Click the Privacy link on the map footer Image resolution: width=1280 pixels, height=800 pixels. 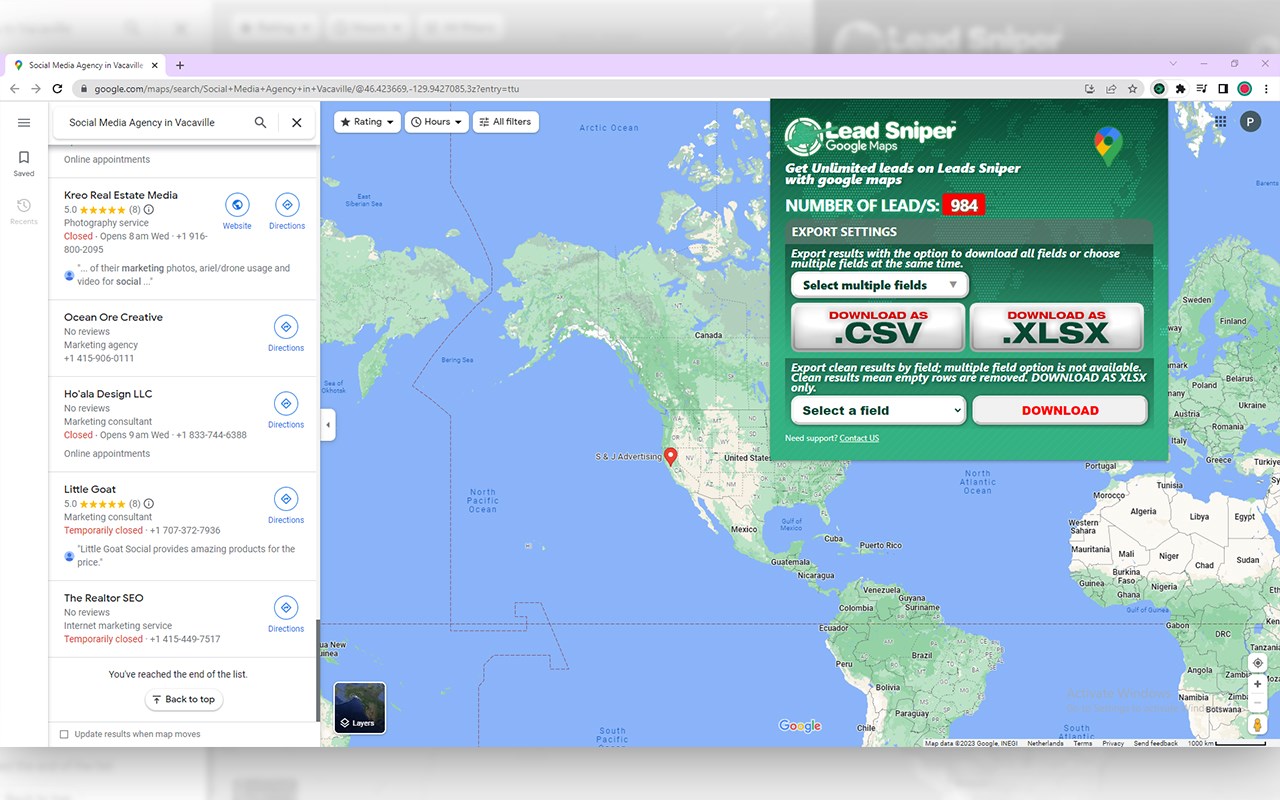[1113, 743]
